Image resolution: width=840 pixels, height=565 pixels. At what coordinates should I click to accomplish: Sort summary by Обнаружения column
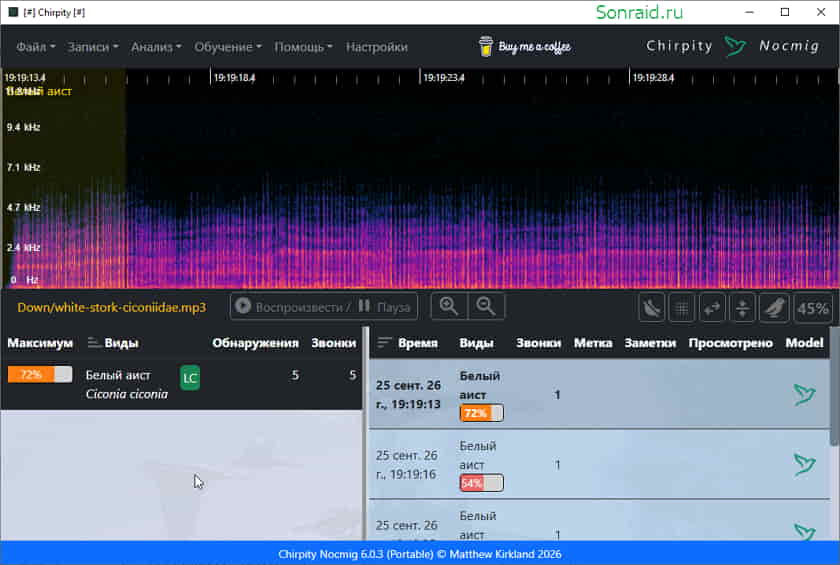point(255,343)
